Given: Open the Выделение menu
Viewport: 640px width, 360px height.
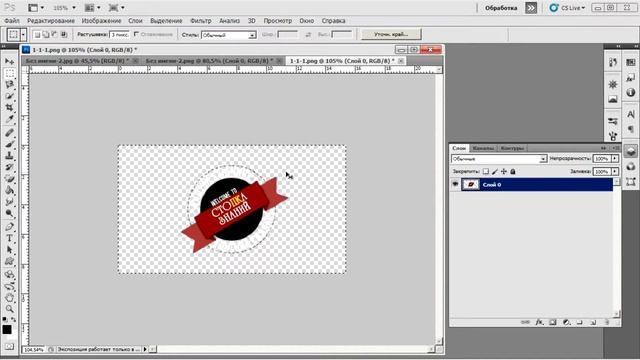Looking at the screenshot, I should (x=166, y=20).
